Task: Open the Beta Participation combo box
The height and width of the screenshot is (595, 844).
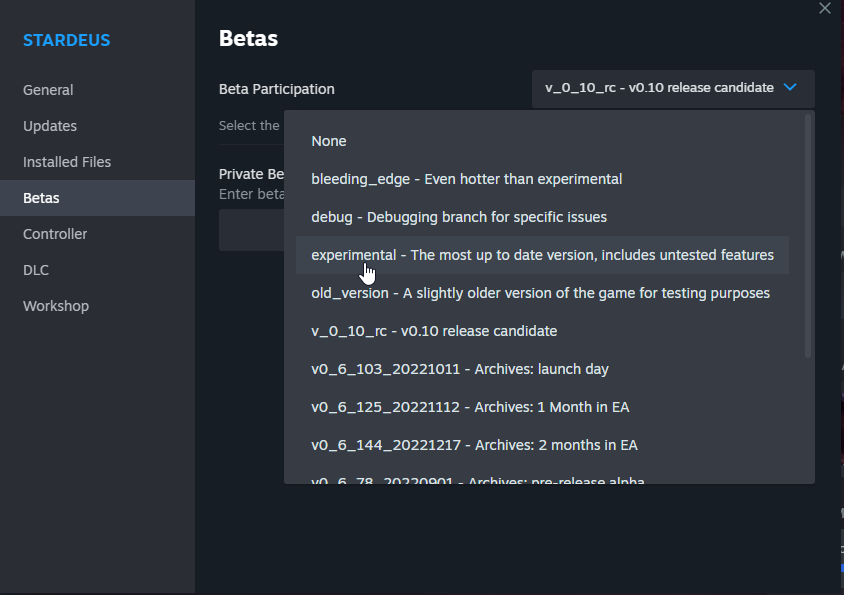Action: pyautogui.click(x=673, y=88)
